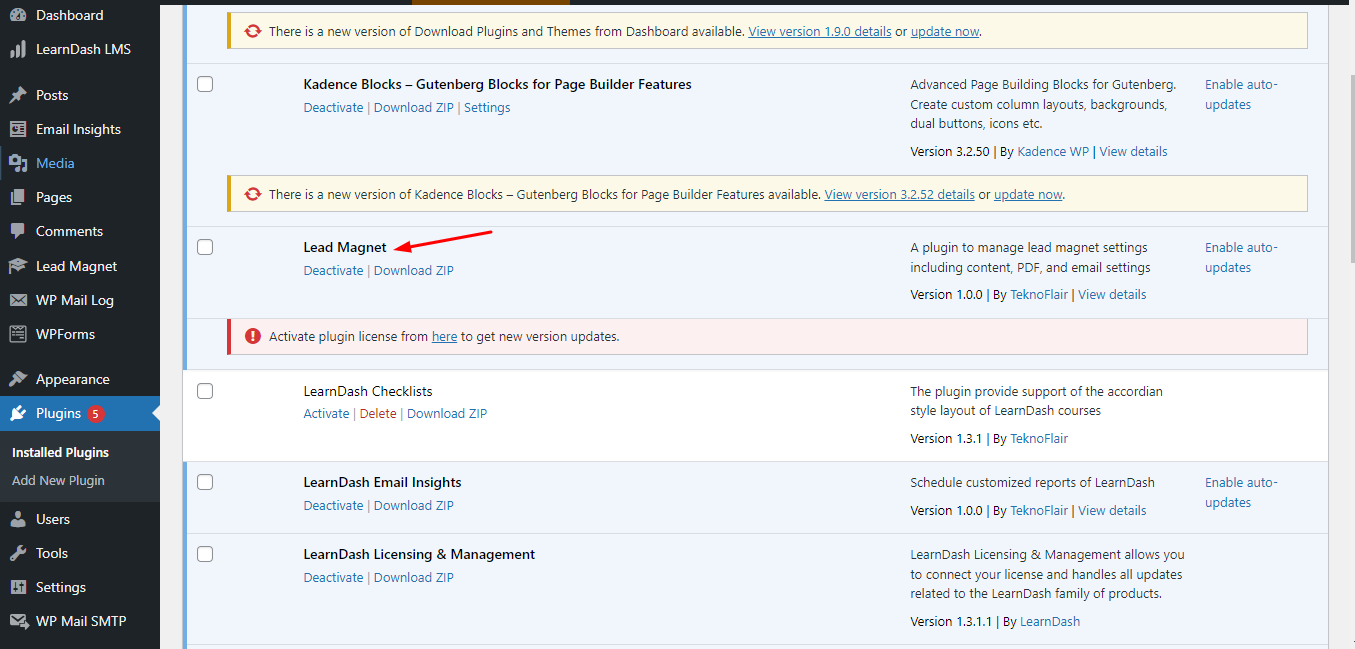Click the Settings sliders icon
The image size is (1355, 649).
click(18, 587)
